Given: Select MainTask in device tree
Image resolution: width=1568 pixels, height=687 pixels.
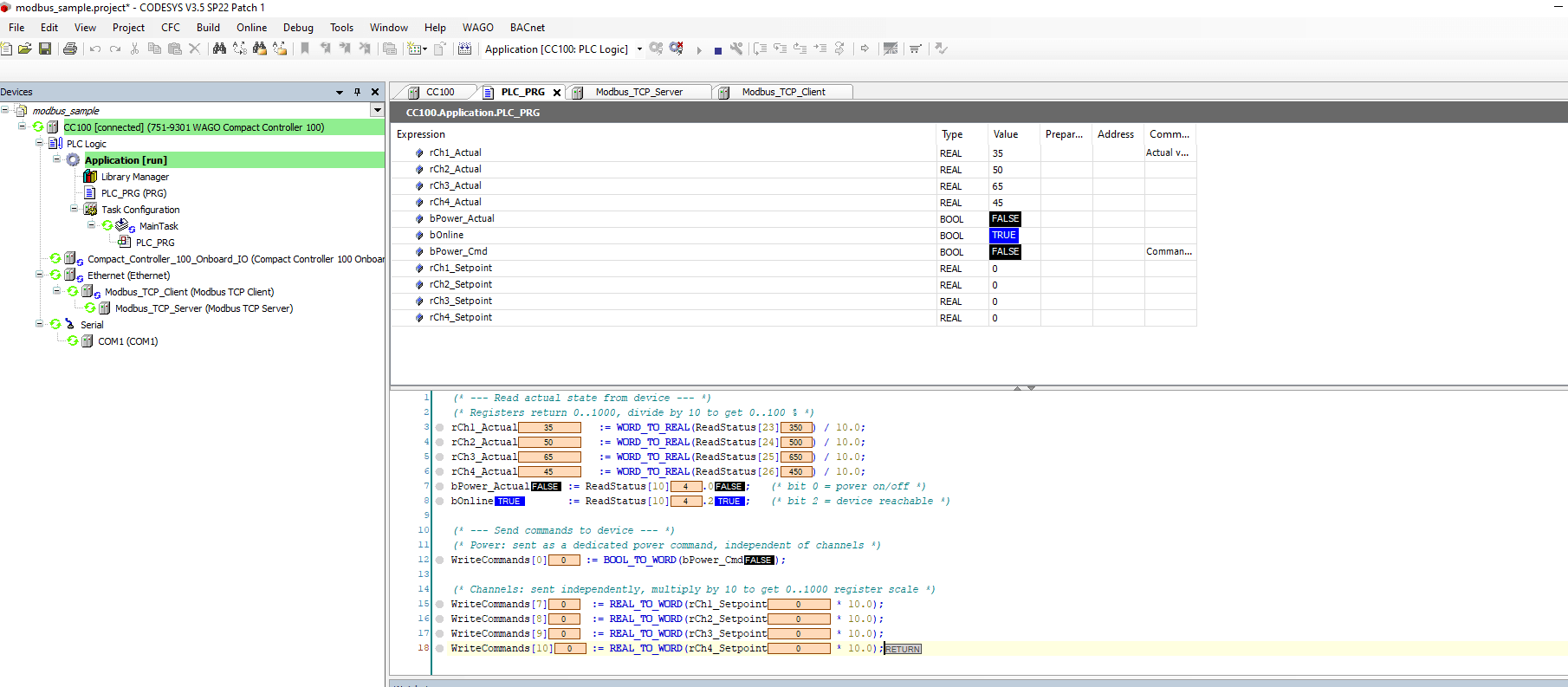Looking at the screenshot, I should click(159, 226).
